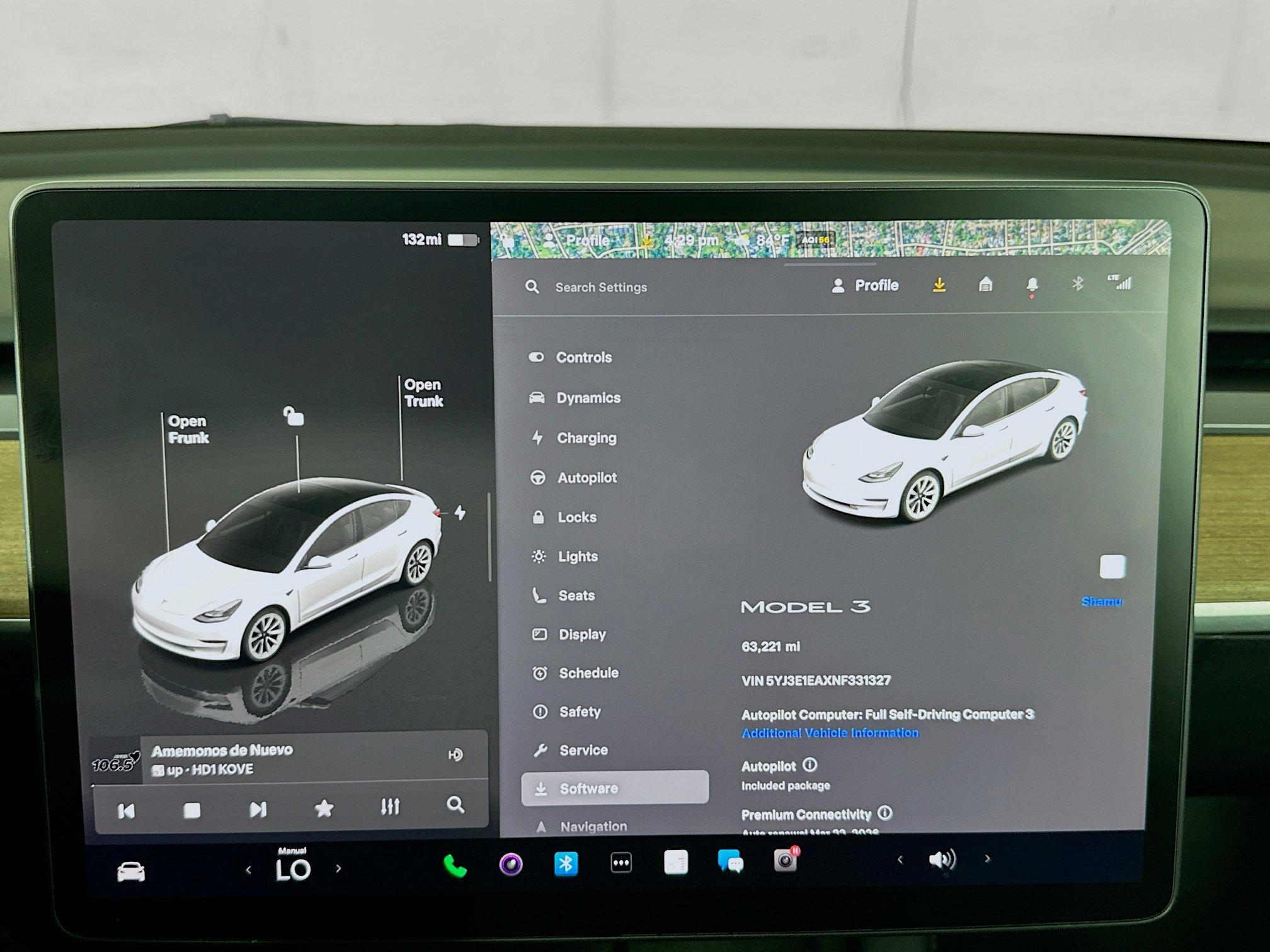
Task: Check cellular signal strength LTE icon
Action: [1123, 284]
